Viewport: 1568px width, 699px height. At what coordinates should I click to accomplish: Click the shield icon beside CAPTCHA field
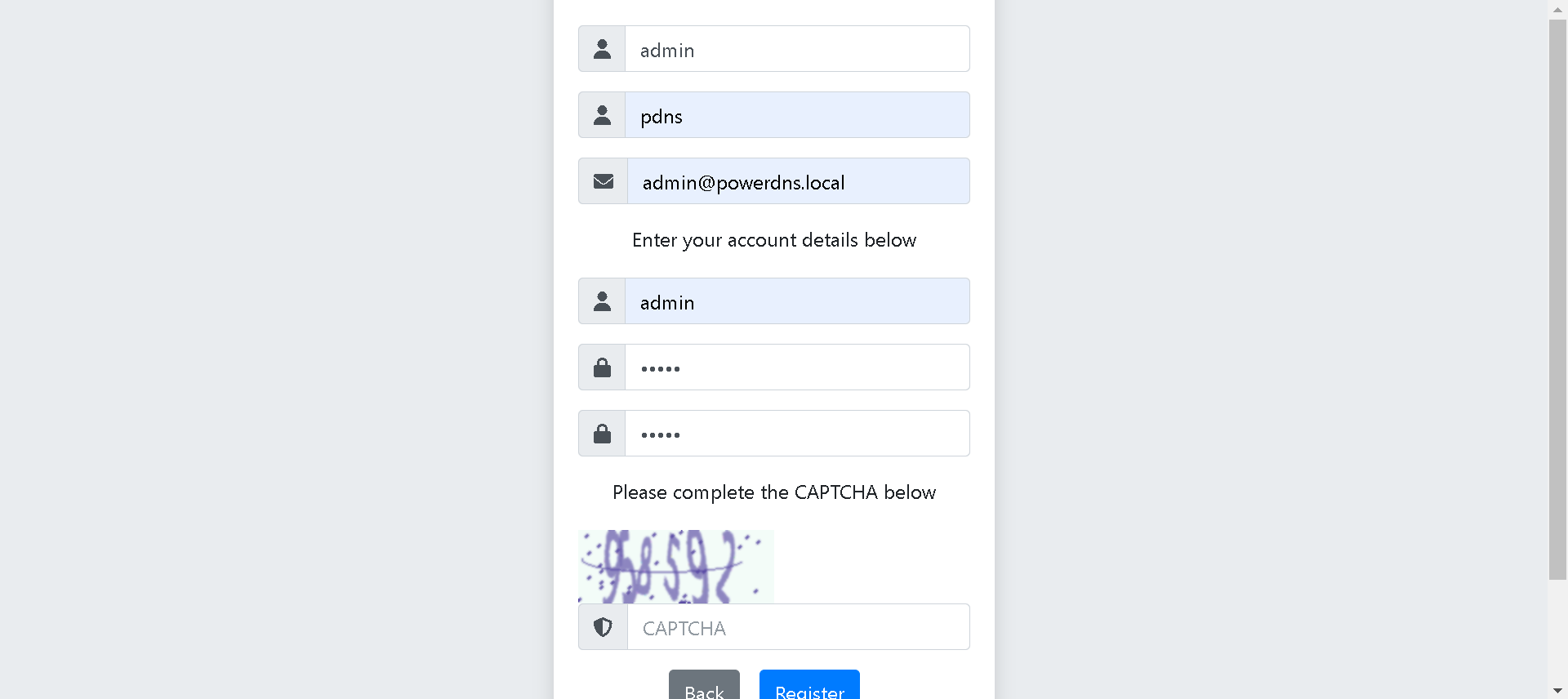[603, 627]
